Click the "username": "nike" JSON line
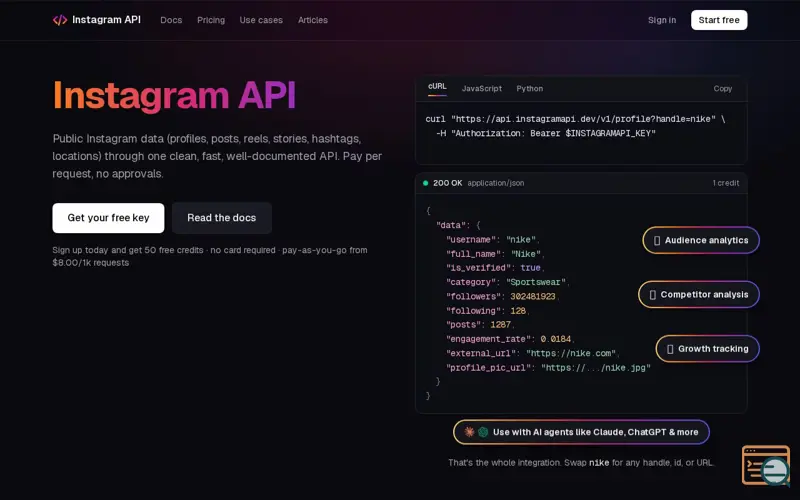This screenshot has width=800, height=500. [492, 240]
